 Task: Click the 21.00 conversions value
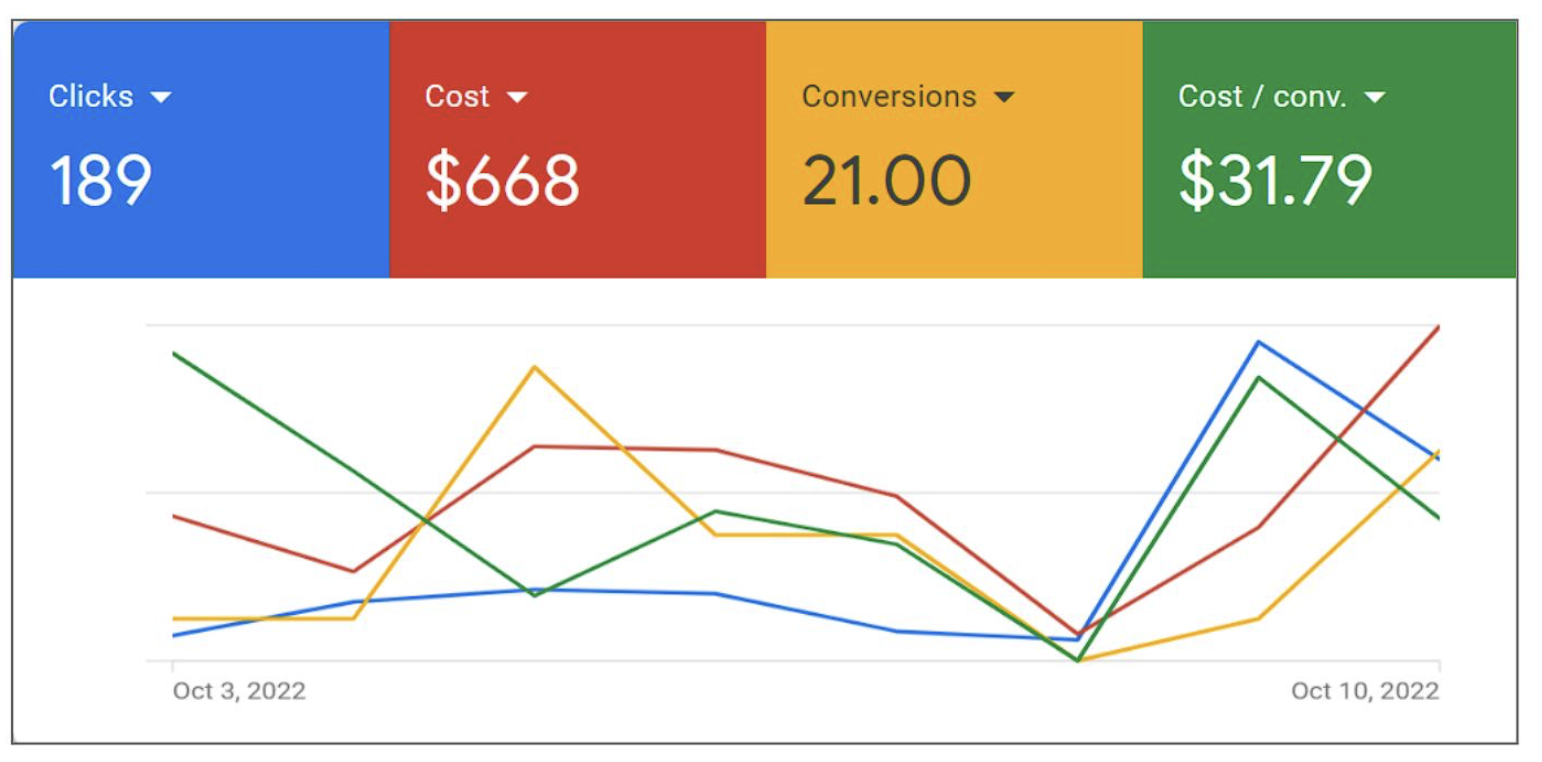(x=886, y=181)
